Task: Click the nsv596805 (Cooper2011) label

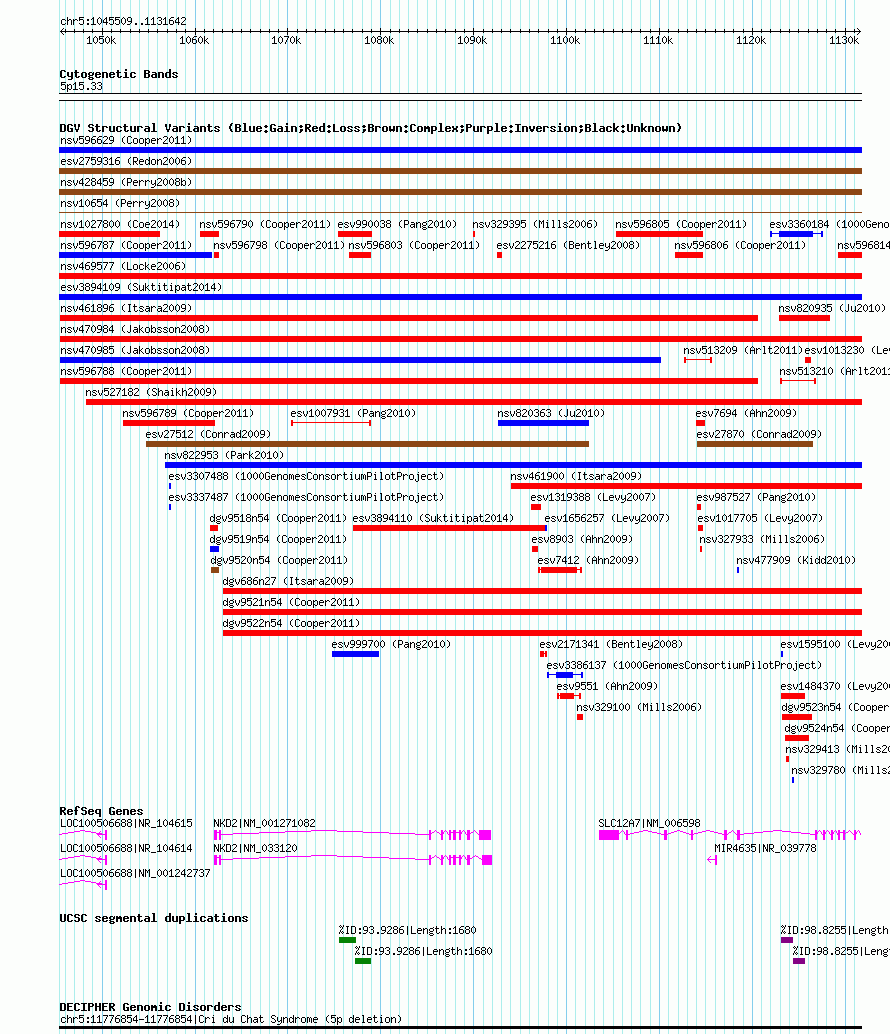Action: (x=681, y=224)
